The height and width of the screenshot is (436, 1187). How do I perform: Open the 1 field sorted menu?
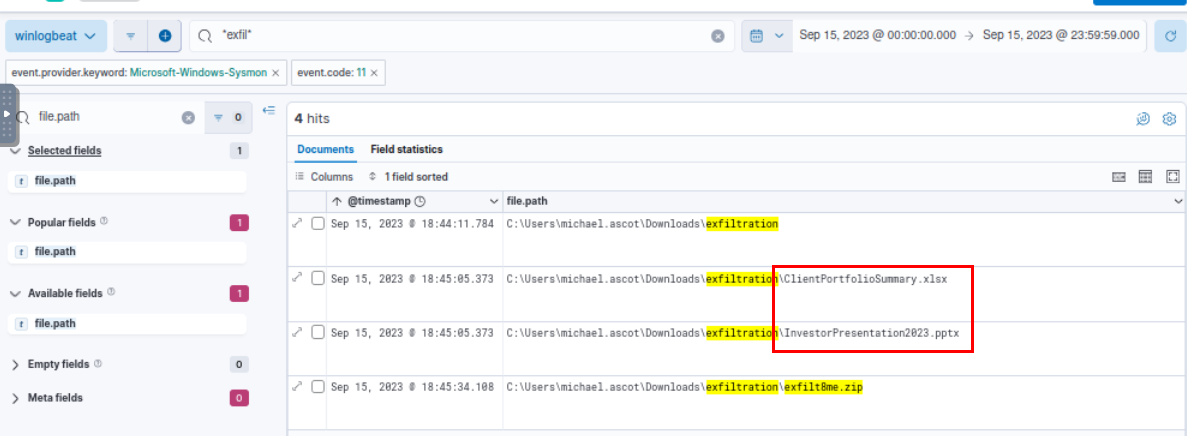[408, 176]
